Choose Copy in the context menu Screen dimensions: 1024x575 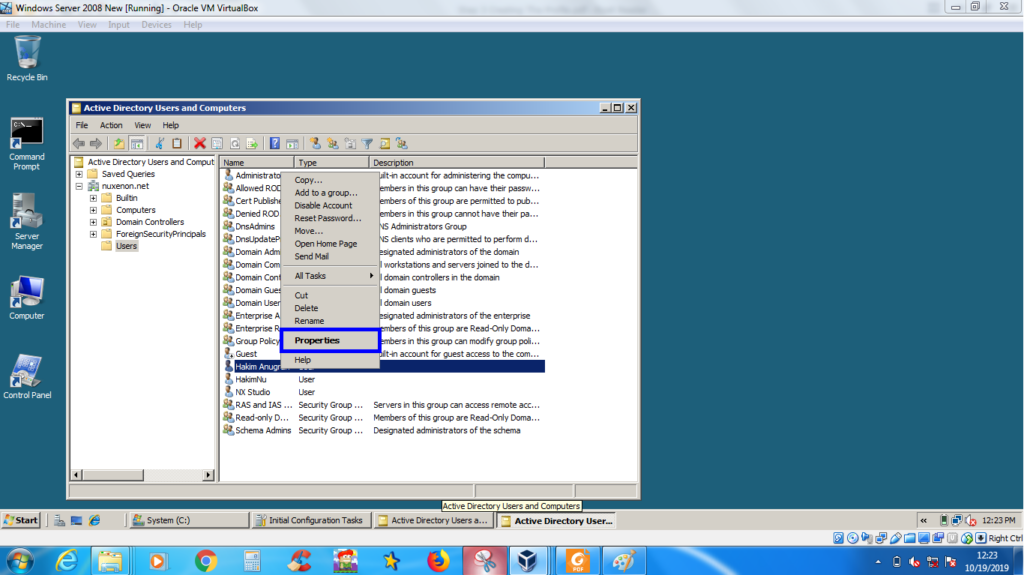[330, 180]
